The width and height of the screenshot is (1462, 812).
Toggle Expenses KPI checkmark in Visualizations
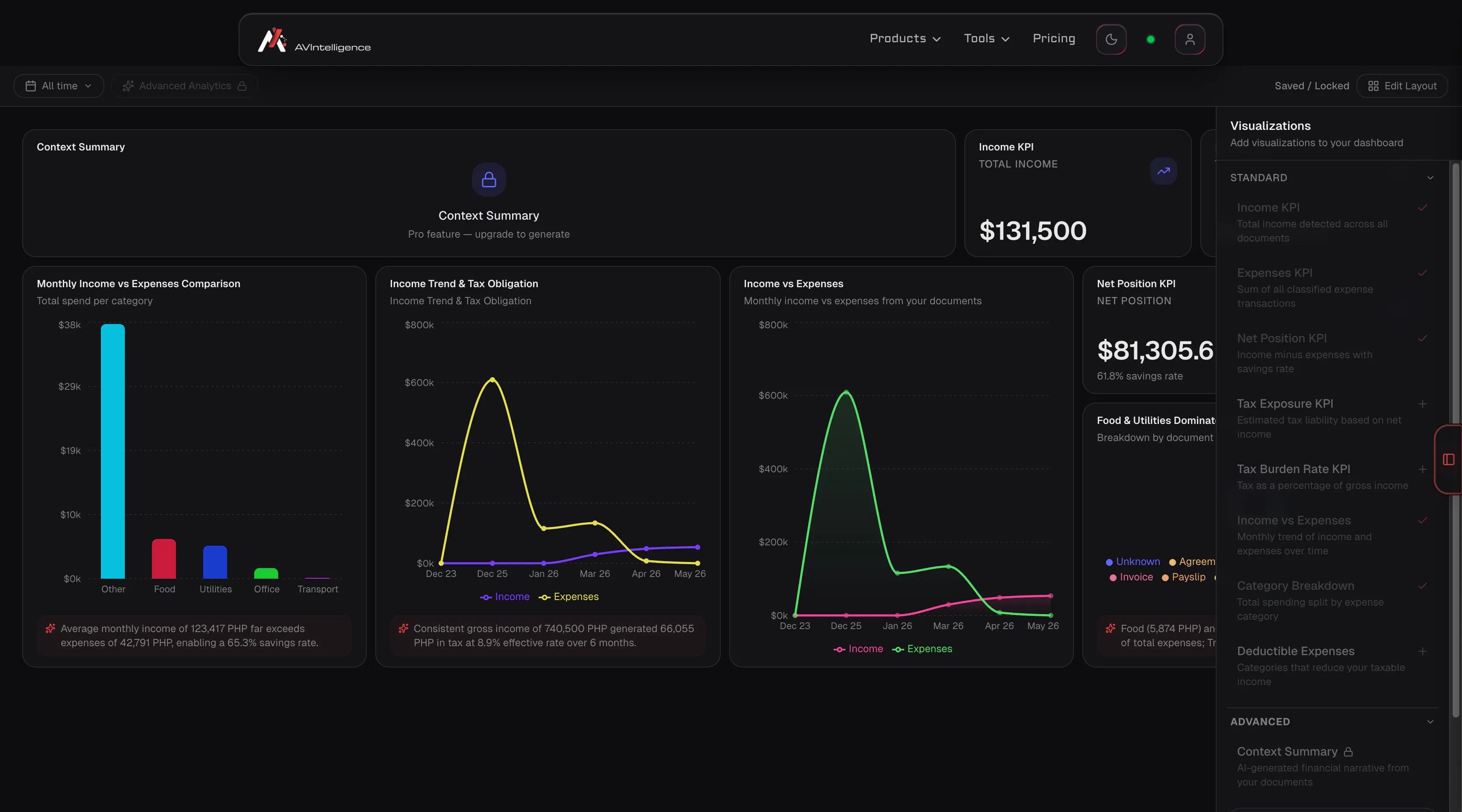click(1422, 273)
